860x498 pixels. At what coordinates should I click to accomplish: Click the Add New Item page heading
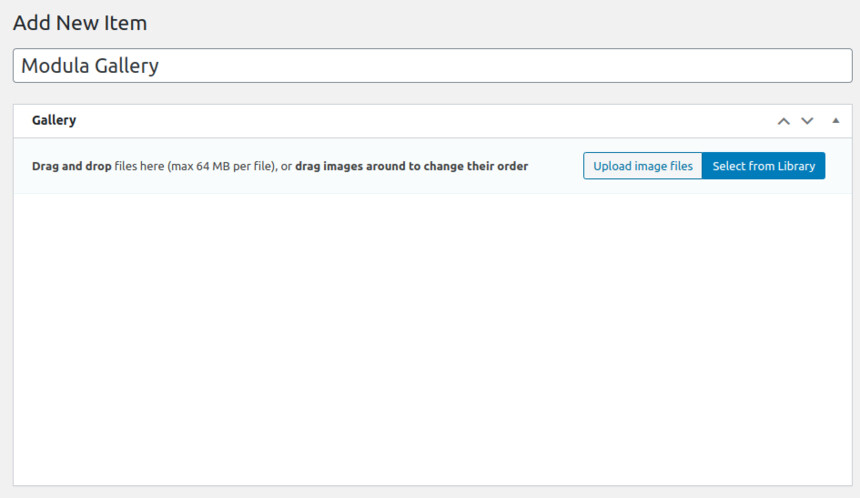pos(80,23)
